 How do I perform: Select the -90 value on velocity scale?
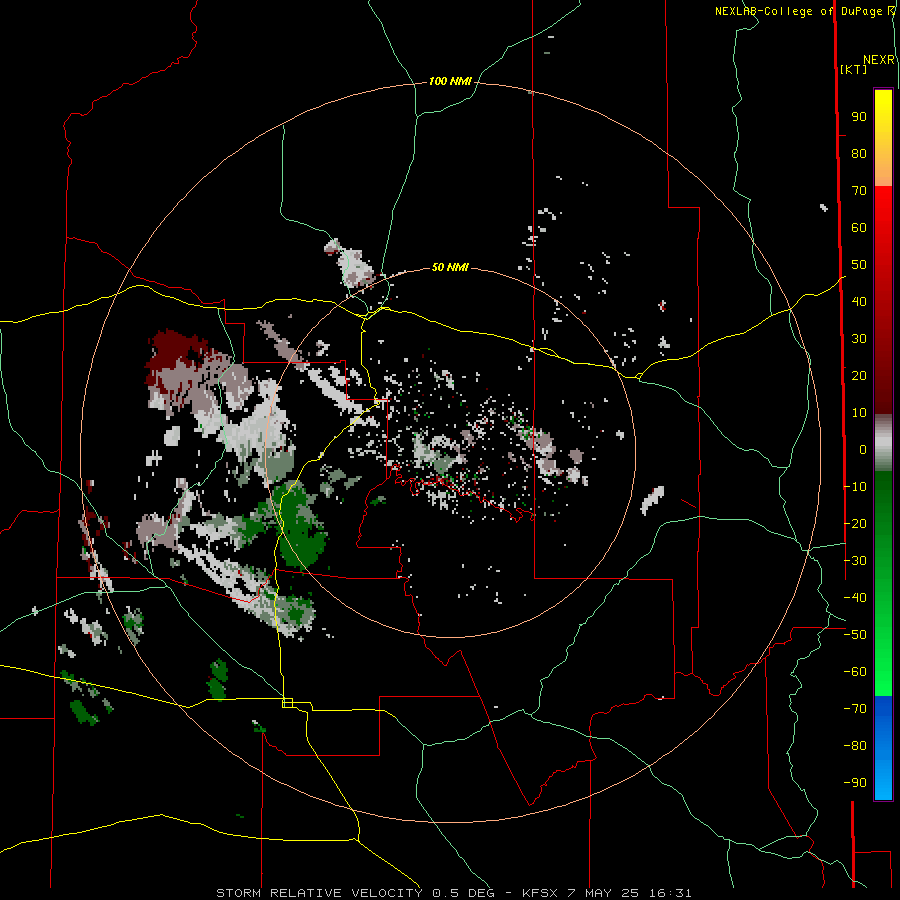point(855,783)
